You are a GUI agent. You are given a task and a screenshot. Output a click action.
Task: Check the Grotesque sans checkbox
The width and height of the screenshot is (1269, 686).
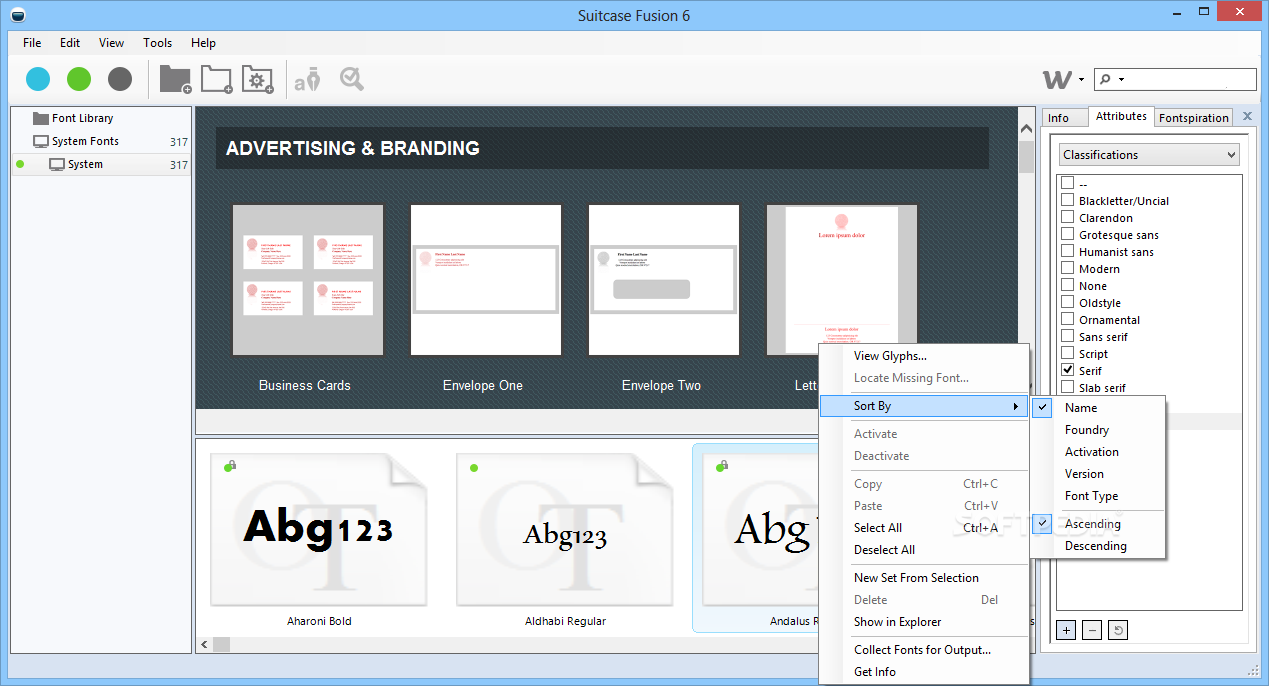1068,234
